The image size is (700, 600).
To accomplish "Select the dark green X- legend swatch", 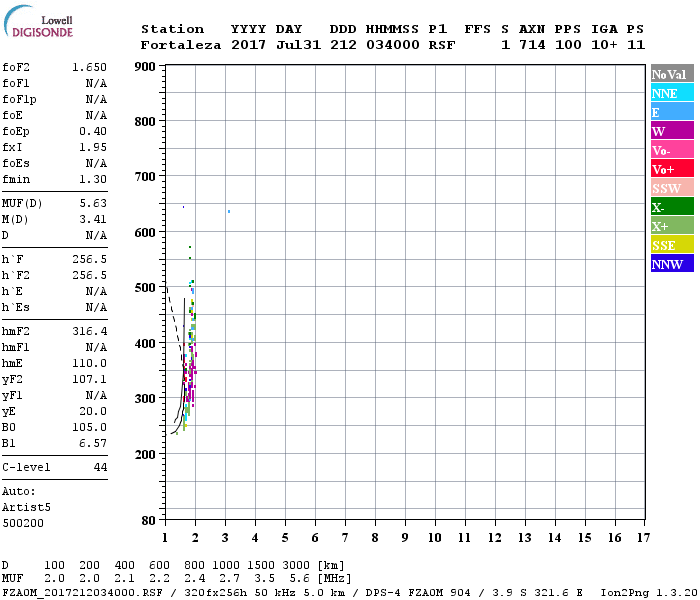I will pos(671,207).
